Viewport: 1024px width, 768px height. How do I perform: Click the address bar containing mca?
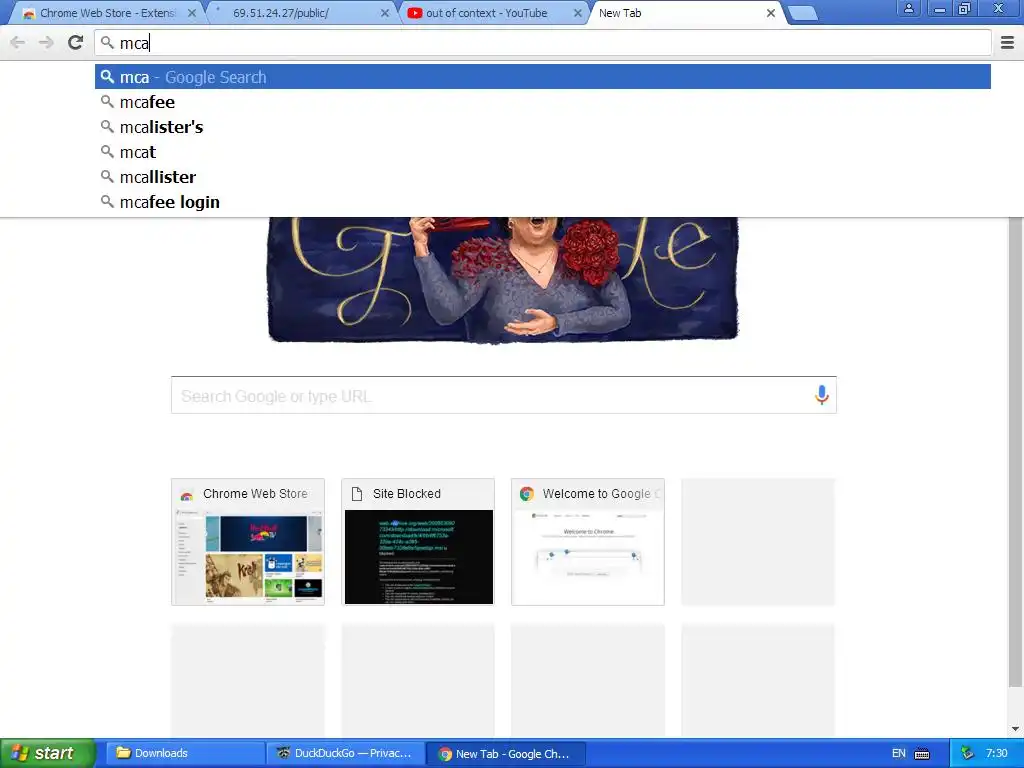[x=543, y=43]
